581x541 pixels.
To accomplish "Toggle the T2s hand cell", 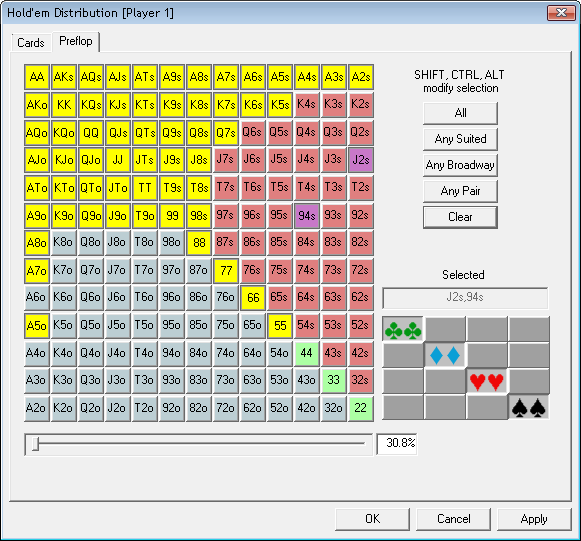I will pos(361,188).
